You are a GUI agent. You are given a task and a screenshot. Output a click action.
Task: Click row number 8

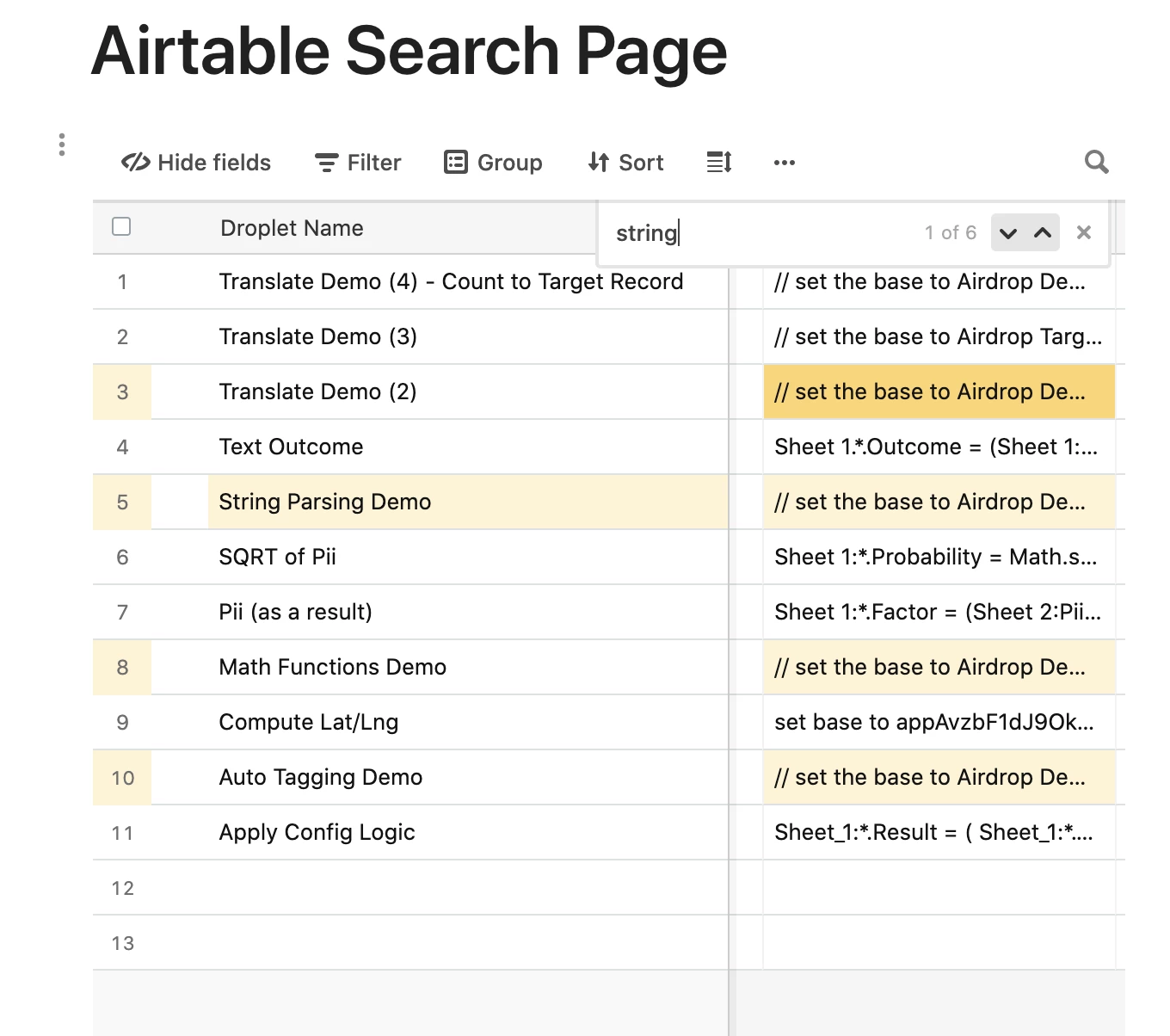point(122,667)
